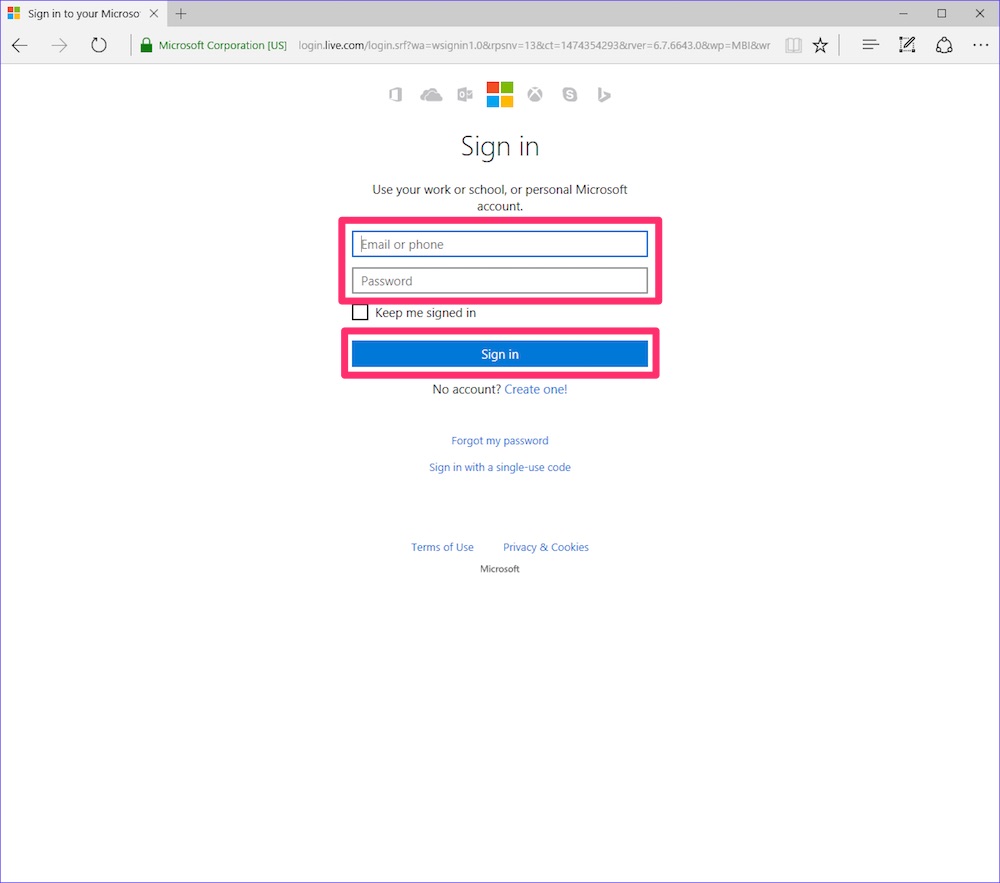Open reading view book icon

(x=793, y=45)
